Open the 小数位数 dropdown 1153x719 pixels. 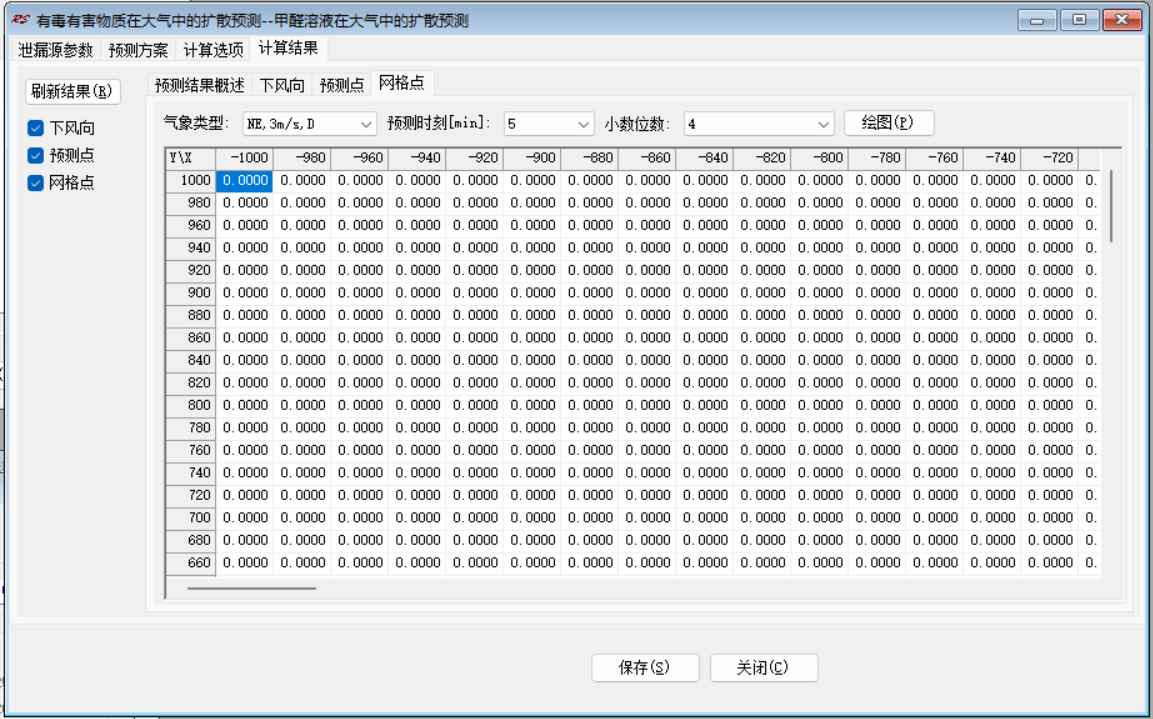[759, 124]
